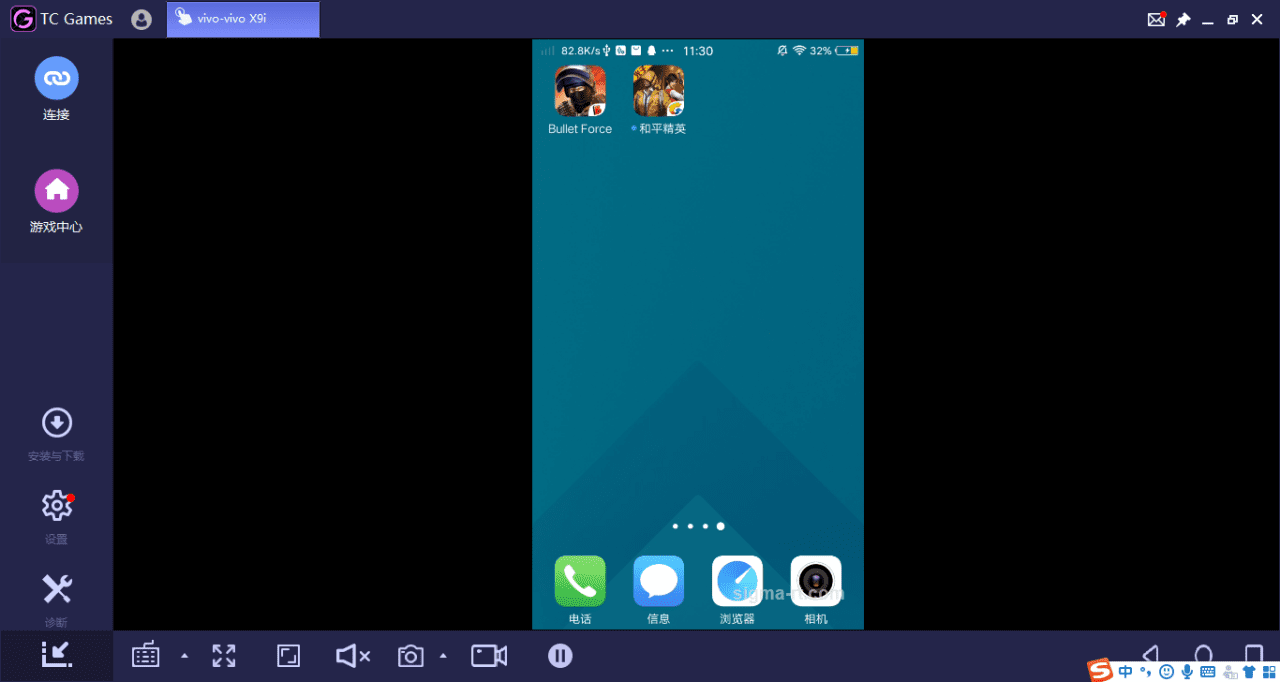Screen dimensions: 1280x682
Task: Open 游戏中心 game center
Action: [57, 191]
